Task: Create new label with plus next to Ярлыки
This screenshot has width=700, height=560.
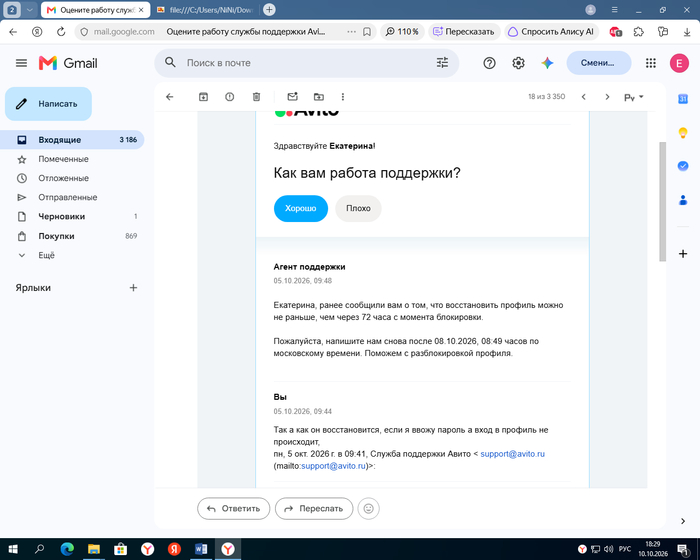Action: 133,288
